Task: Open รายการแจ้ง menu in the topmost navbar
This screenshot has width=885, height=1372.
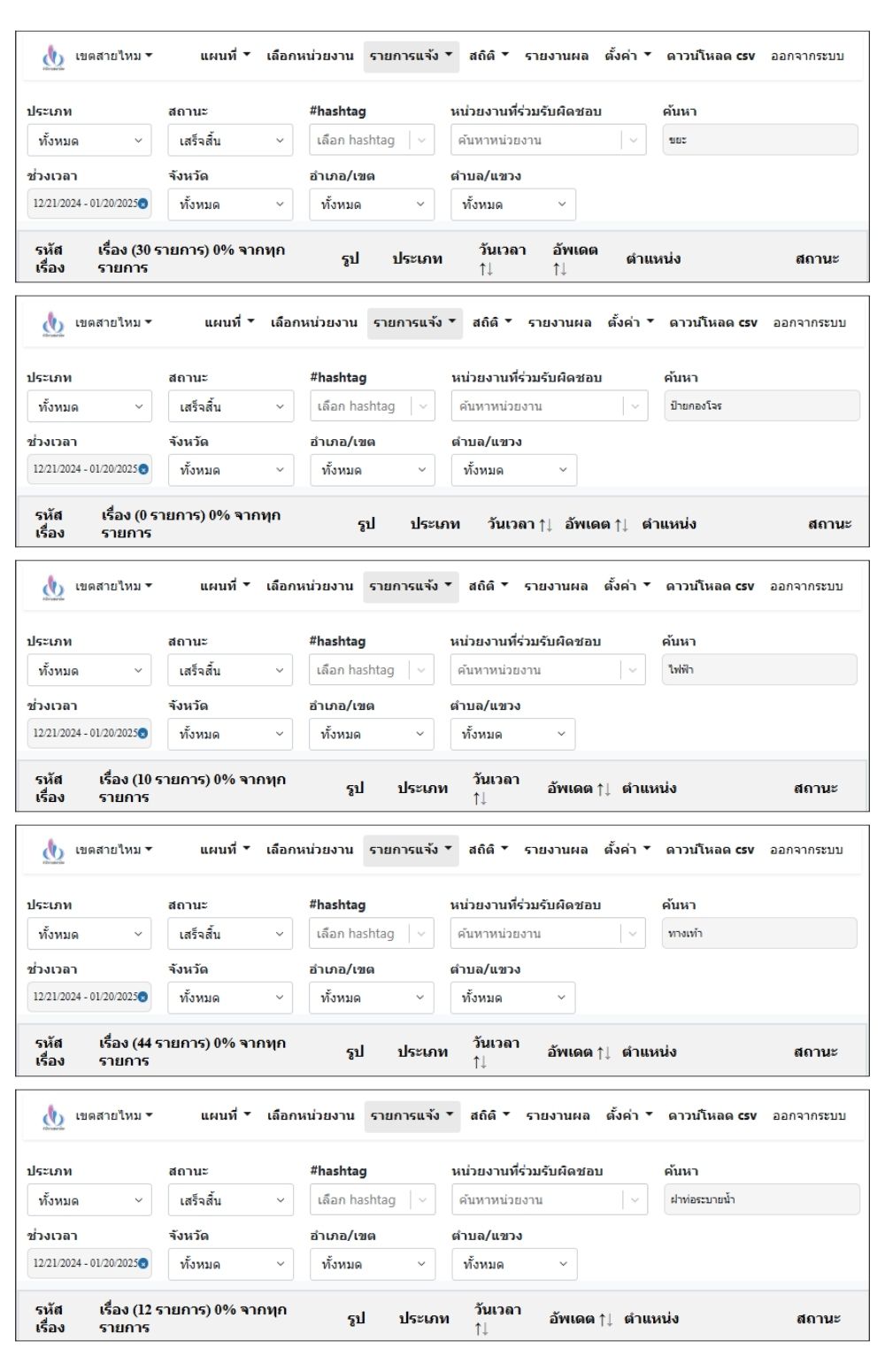Action: 411,56
